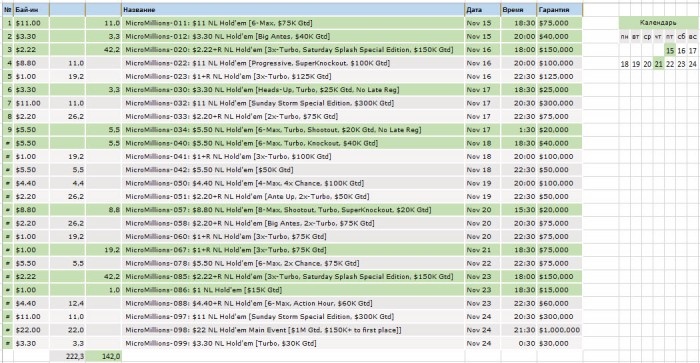700x363 pixels.
Task: Click the $15,000 guarantee cell
Action: (x=560, y=290)
